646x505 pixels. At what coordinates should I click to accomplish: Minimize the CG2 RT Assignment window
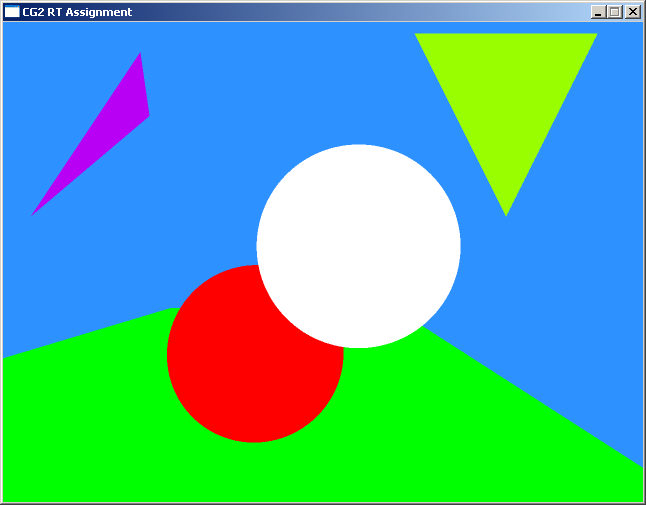tap(598, 12)
